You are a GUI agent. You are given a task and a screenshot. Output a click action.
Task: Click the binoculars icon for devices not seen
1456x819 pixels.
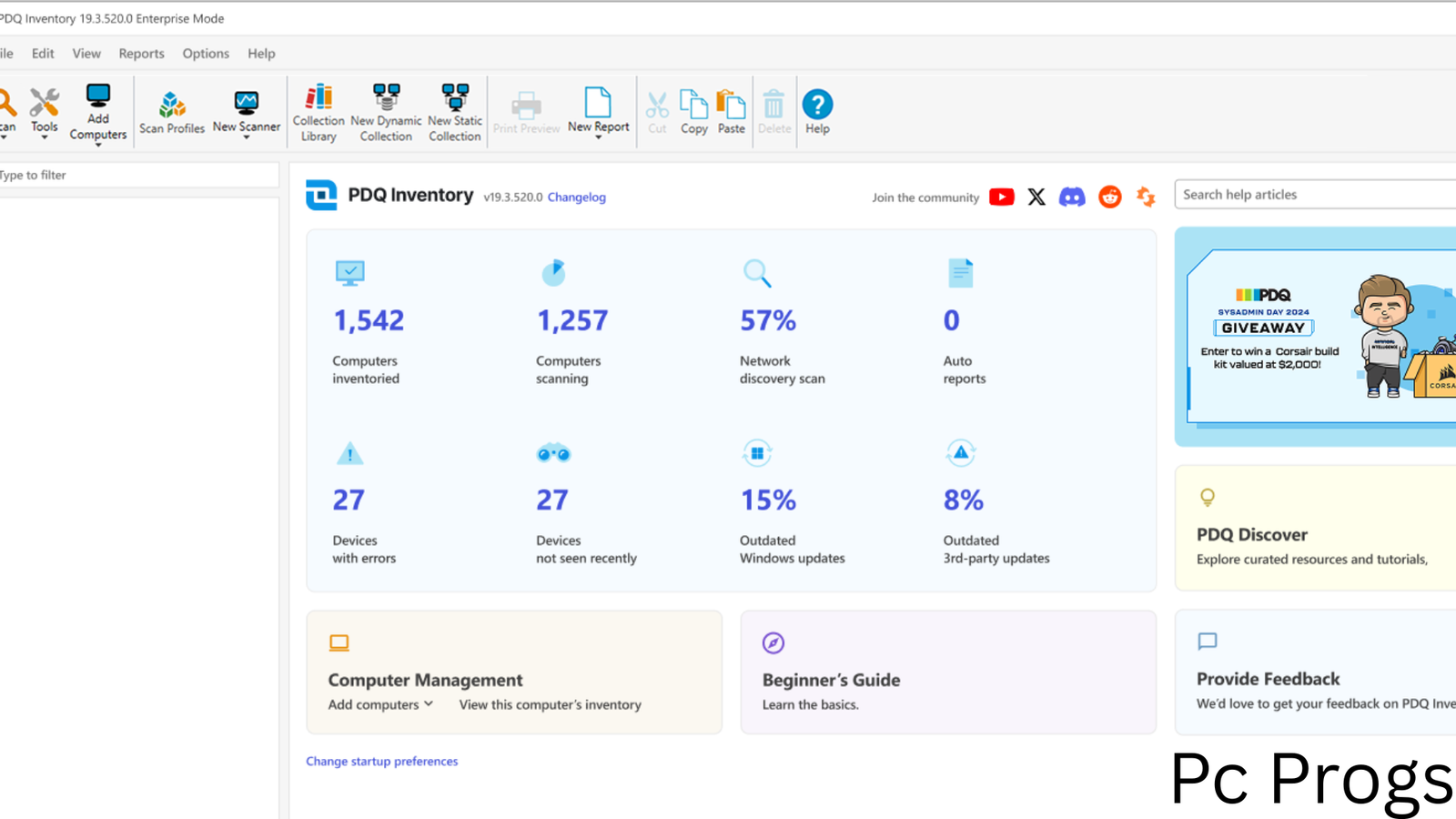(553, 453)
